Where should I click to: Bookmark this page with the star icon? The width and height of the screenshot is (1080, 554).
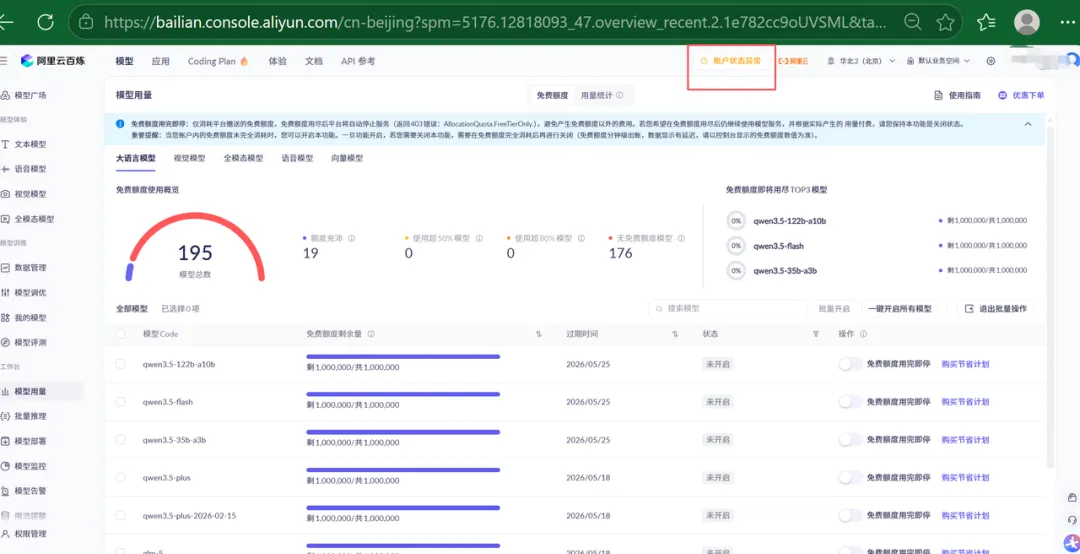pyautogui.click(x=946, y=22)
